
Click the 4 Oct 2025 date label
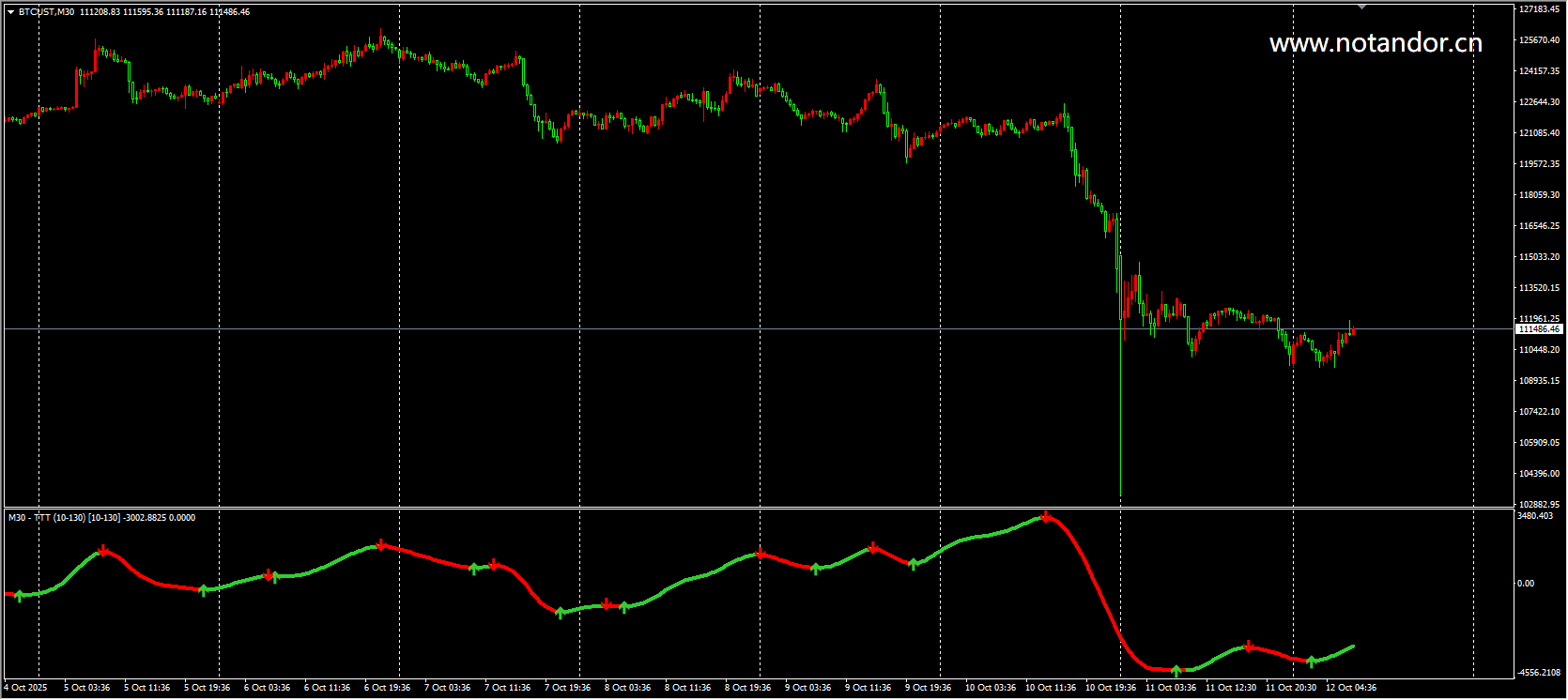pos(25,688)
